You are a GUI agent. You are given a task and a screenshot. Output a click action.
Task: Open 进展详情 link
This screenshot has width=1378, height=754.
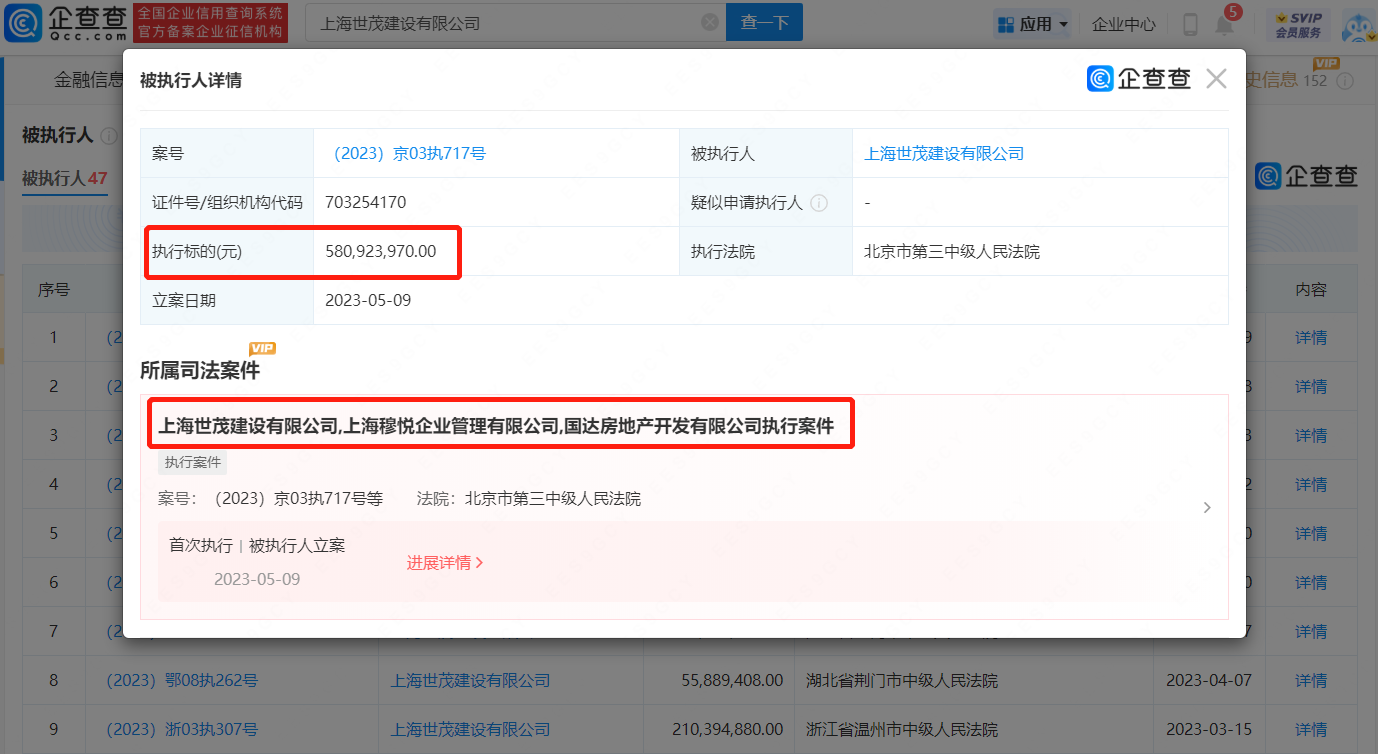click(x=444, y=563)
